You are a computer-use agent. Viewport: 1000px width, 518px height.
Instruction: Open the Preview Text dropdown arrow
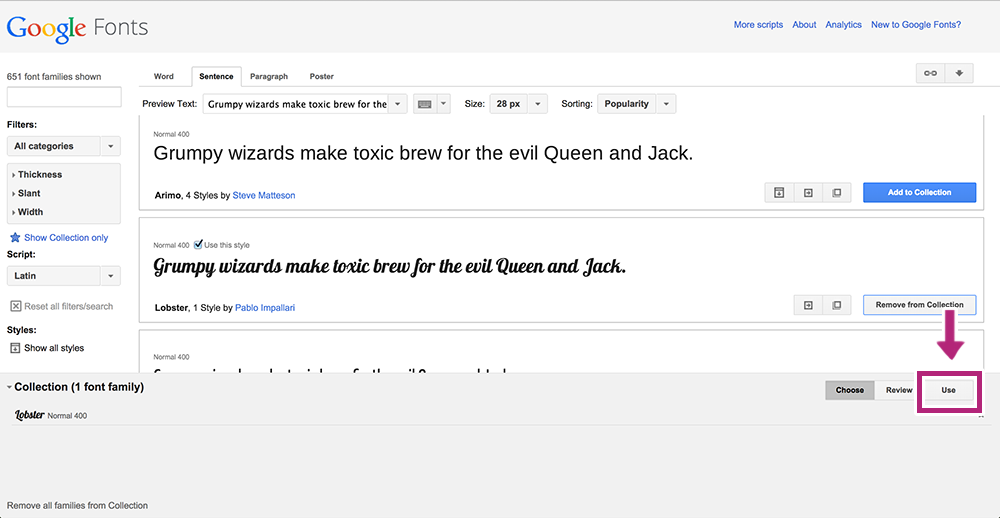click(398, 104)
